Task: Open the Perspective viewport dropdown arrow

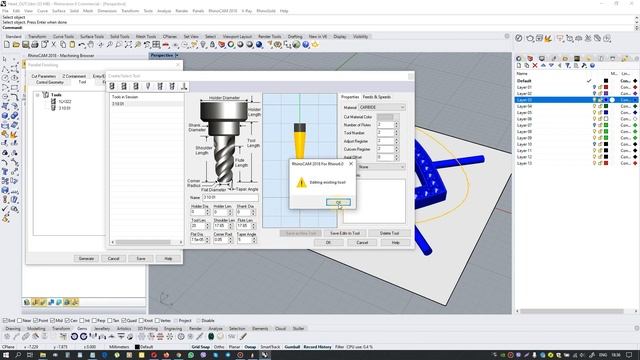Action: (x=176, y=55)
